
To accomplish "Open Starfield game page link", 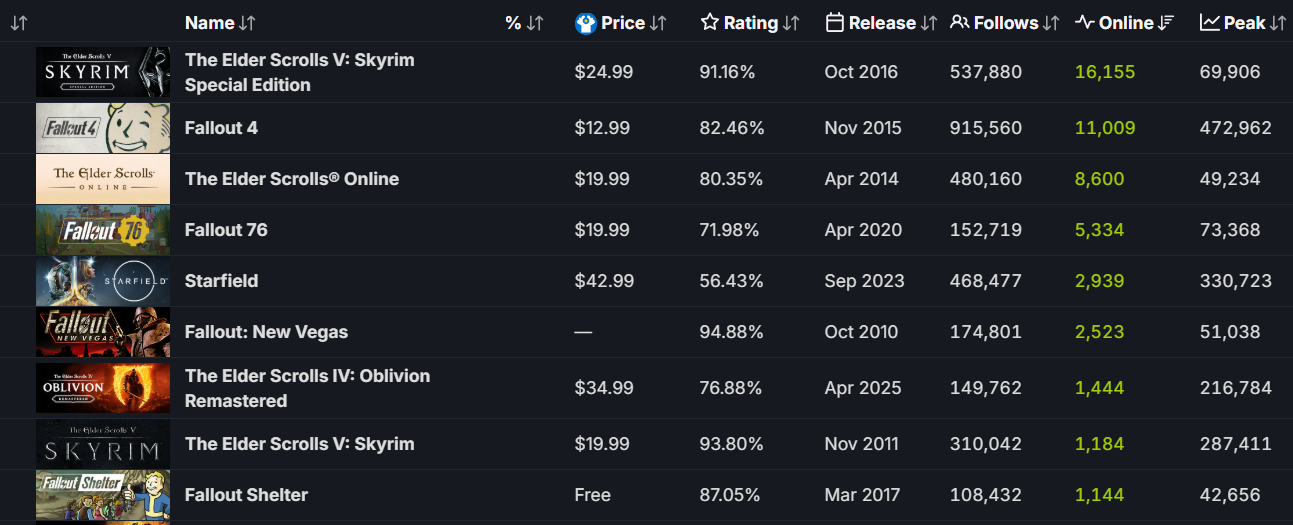I will point(221,281).
